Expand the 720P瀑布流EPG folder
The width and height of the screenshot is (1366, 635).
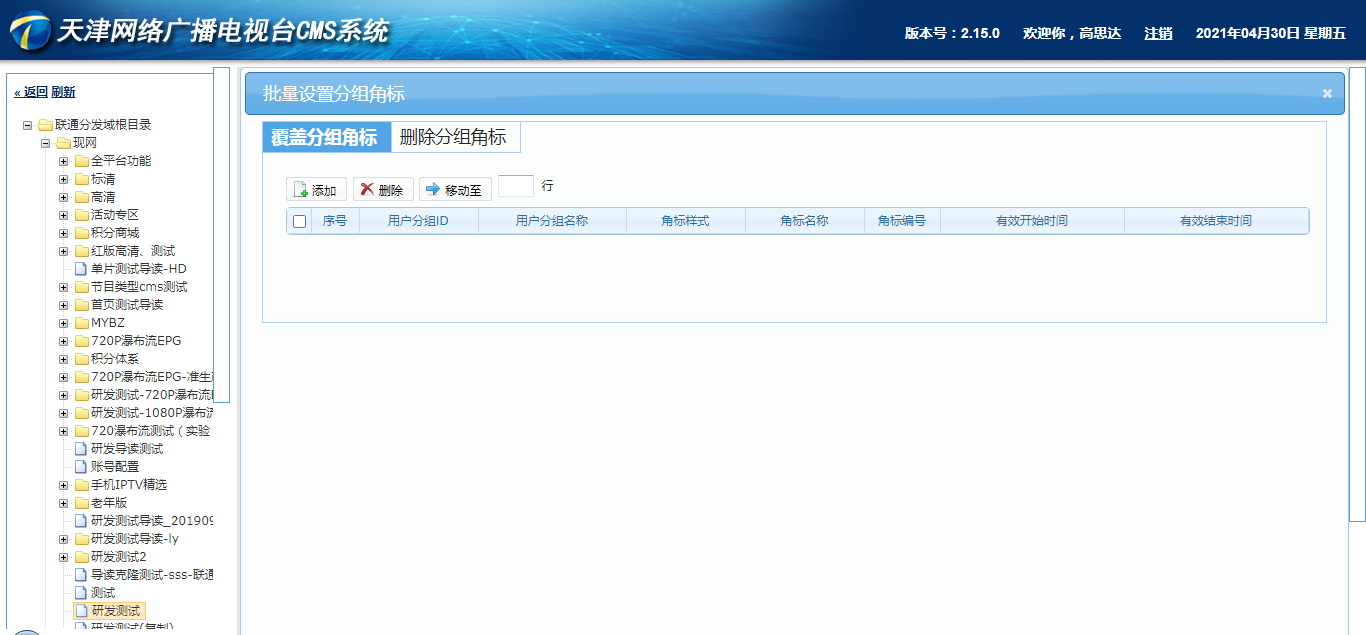coord(64,341)
